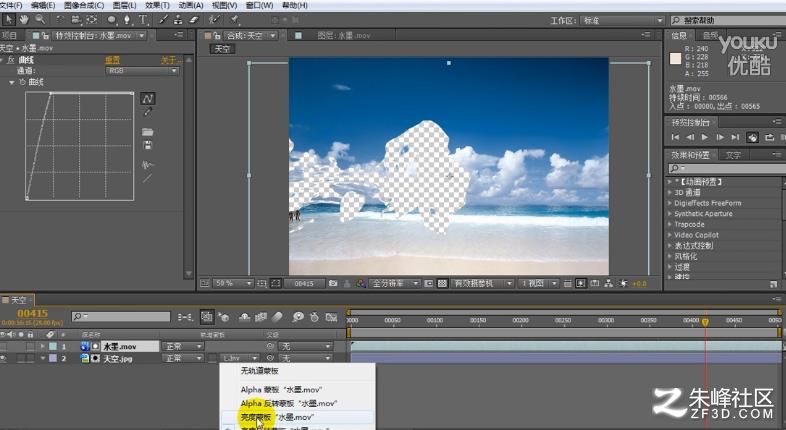This screenshot has height=430, width=786.
Task: Open the 文件(F) menu
Action: (11, 5)
